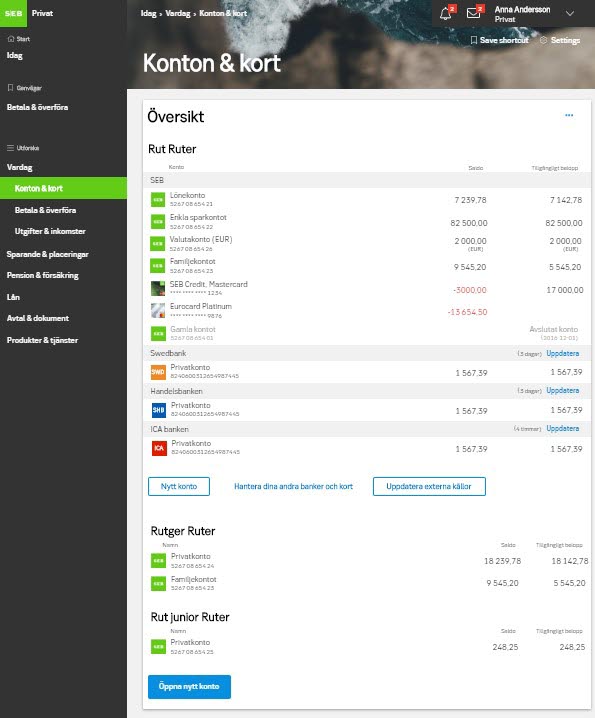
Task: Select Vardag in the sidebar
Action: click(x=19, y=167)
